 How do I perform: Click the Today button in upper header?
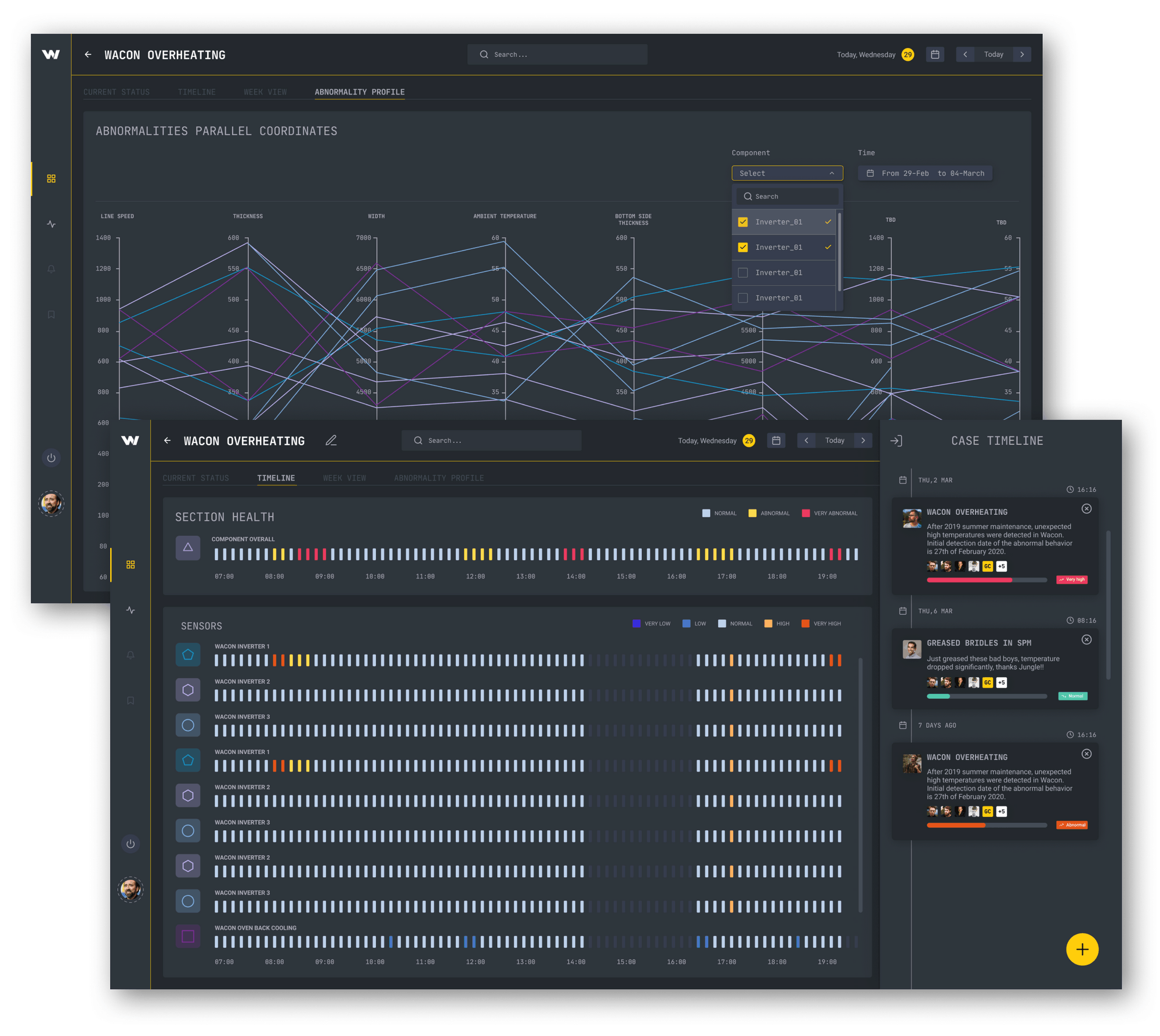[x=993, y=54]
